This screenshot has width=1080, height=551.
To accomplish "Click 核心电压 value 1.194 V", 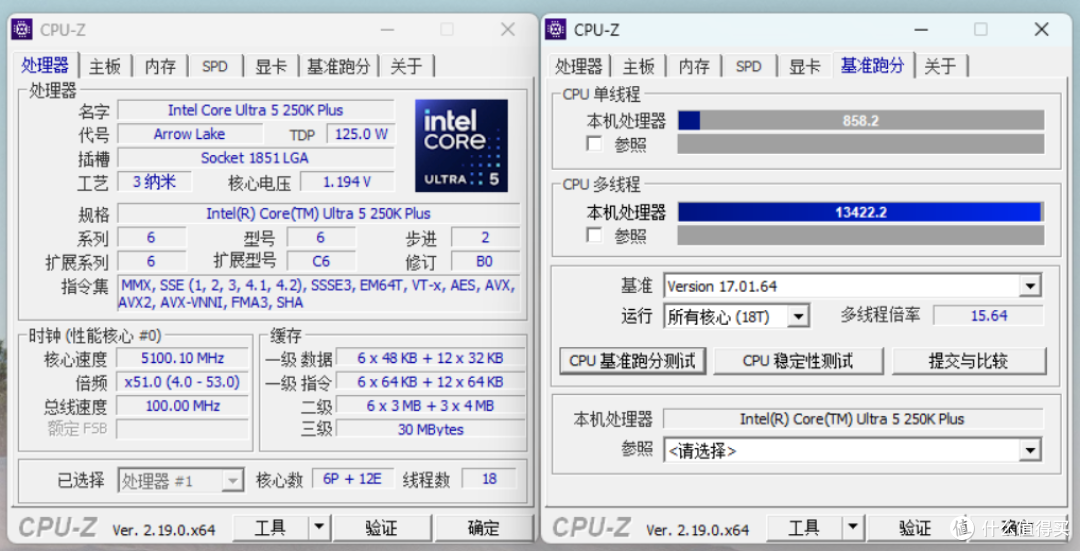I will click(x=348, y=182).
